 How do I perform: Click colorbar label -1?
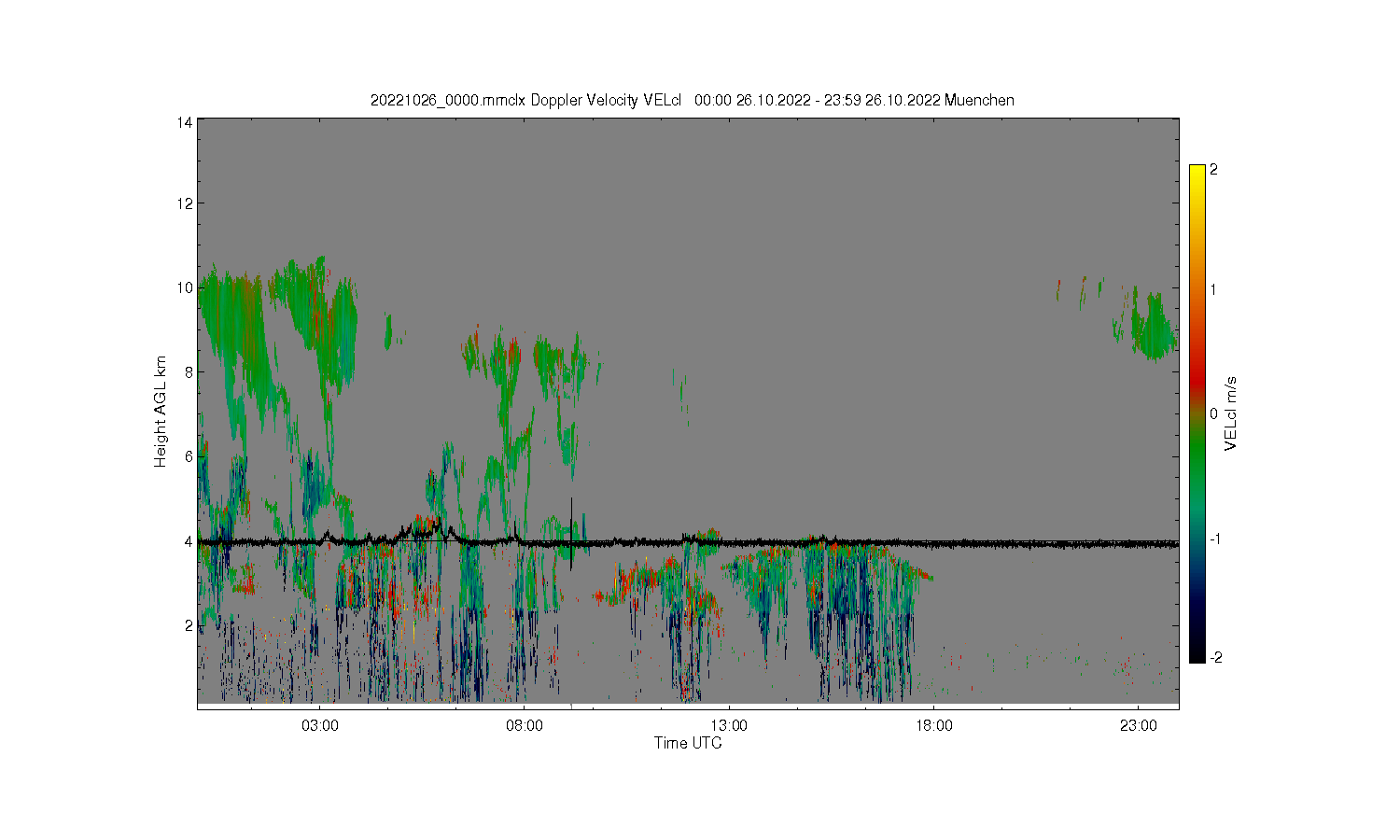coord(1216,539)
